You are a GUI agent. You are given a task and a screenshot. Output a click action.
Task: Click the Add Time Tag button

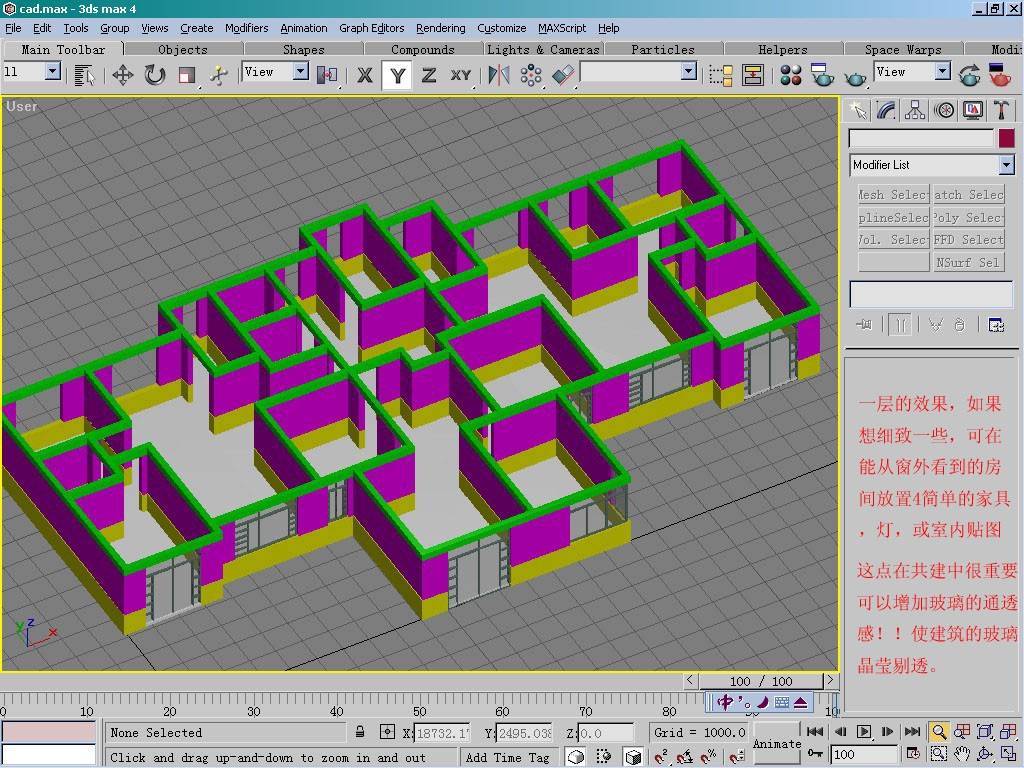(x=507, y=758)
